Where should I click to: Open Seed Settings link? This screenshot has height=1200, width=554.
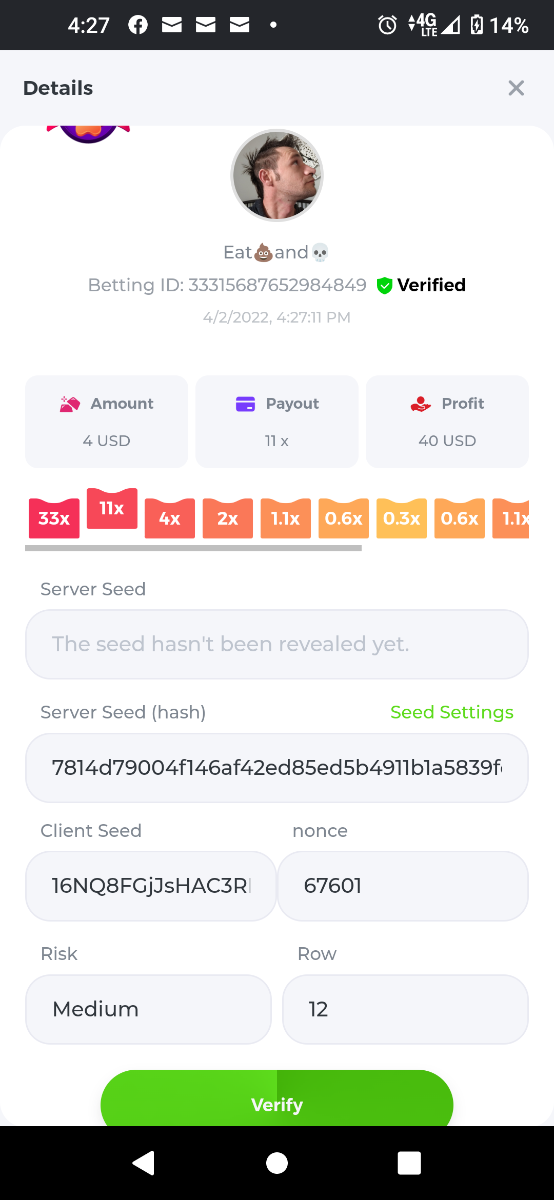click(452, 712)
